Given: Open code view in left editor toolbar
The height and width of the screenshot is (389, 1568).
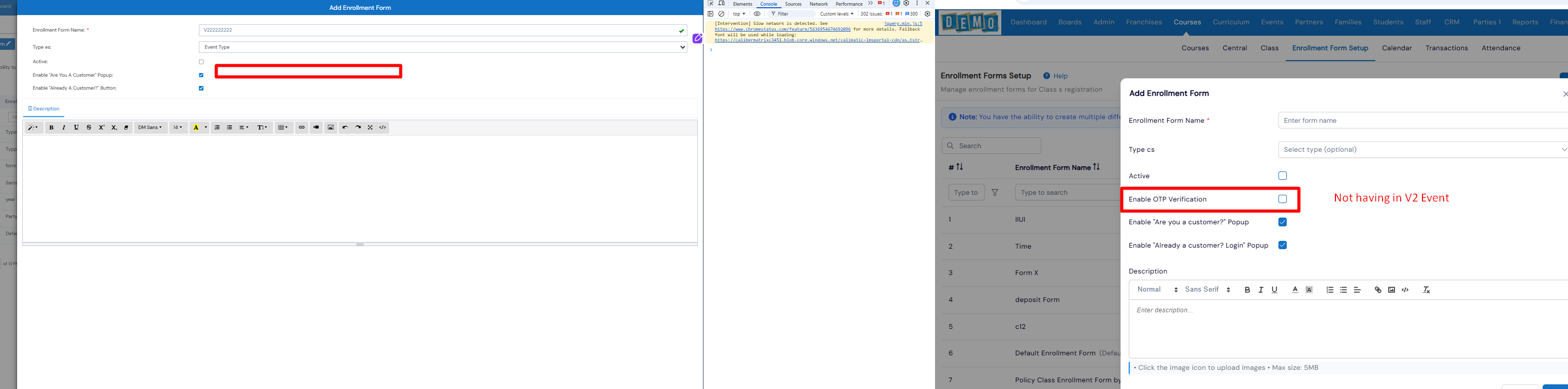Looking at the screenshot, I should [x=383, y=127].
